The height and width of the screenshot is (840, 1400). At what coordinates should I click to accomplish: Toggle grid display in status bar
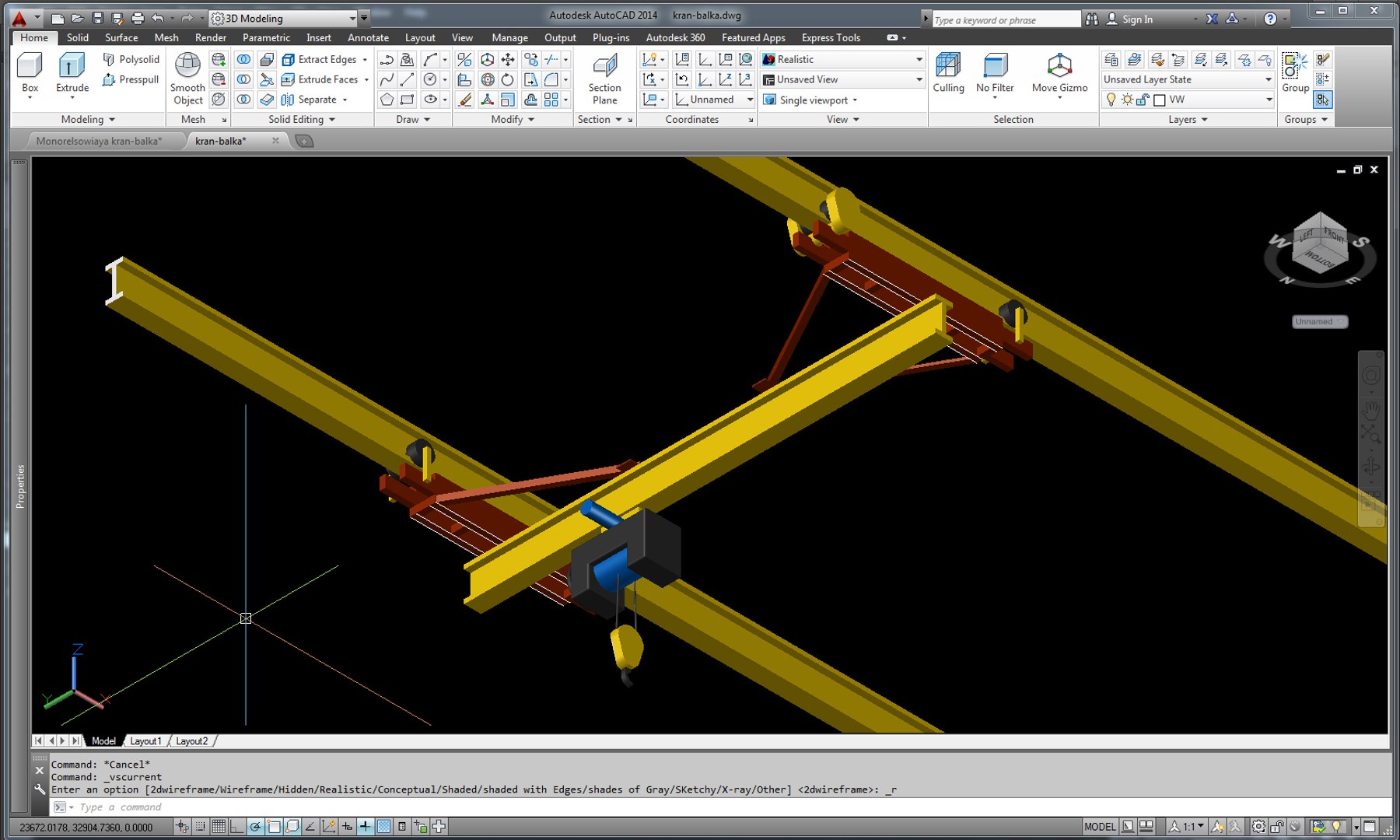coord(219,827)
